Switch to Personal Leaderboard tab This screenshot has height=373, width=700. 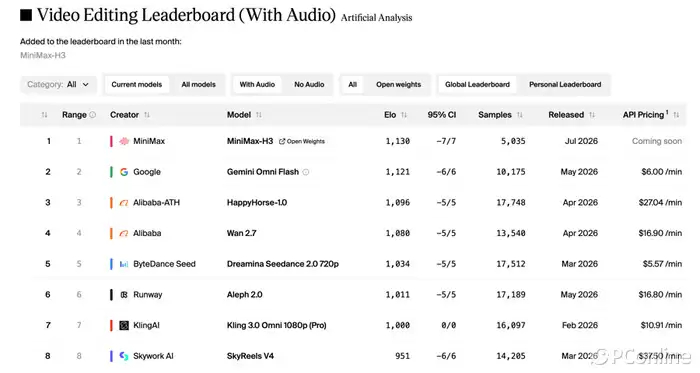(565, 84)
